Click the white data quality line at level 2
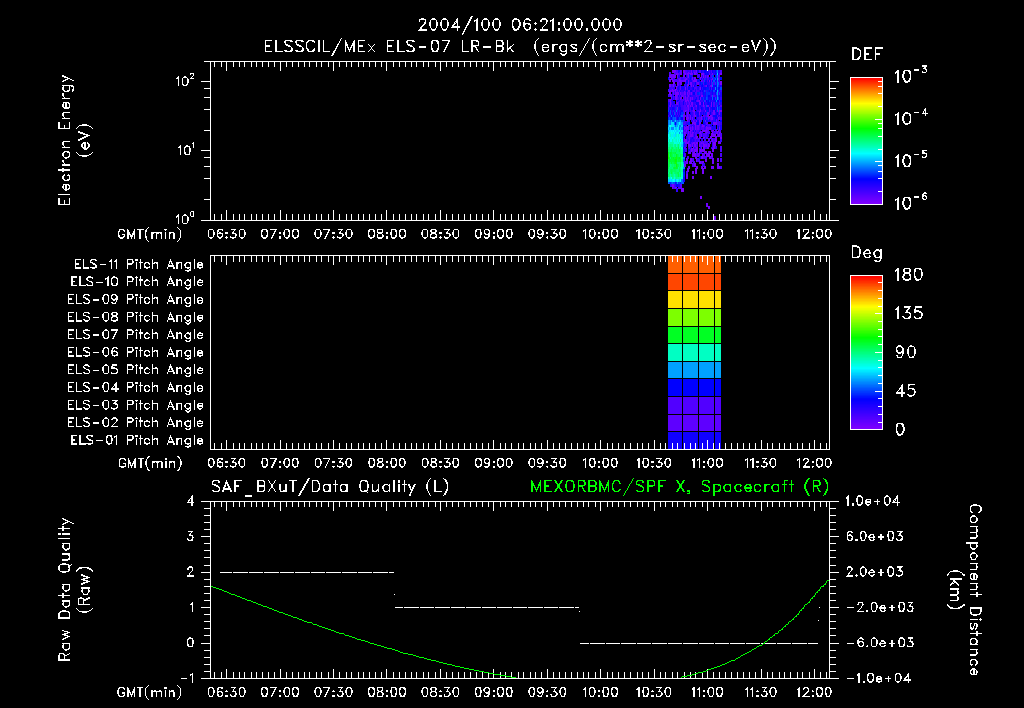The width and height of the screenshot is (1024, 708). tap(307, 572)
